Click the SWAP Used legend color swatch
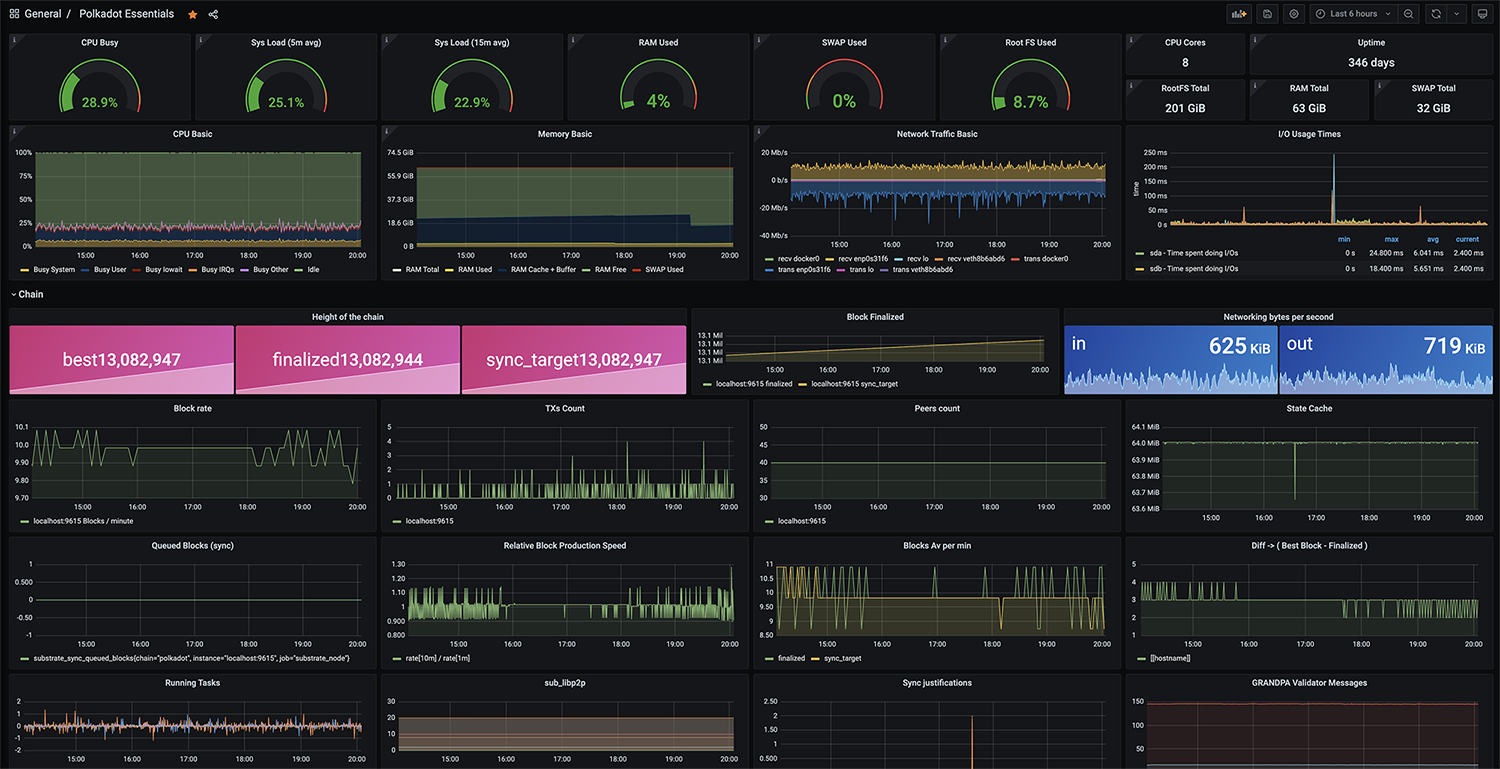The height and width of the screenshot is (769, 1500). (x=637, y=269)
